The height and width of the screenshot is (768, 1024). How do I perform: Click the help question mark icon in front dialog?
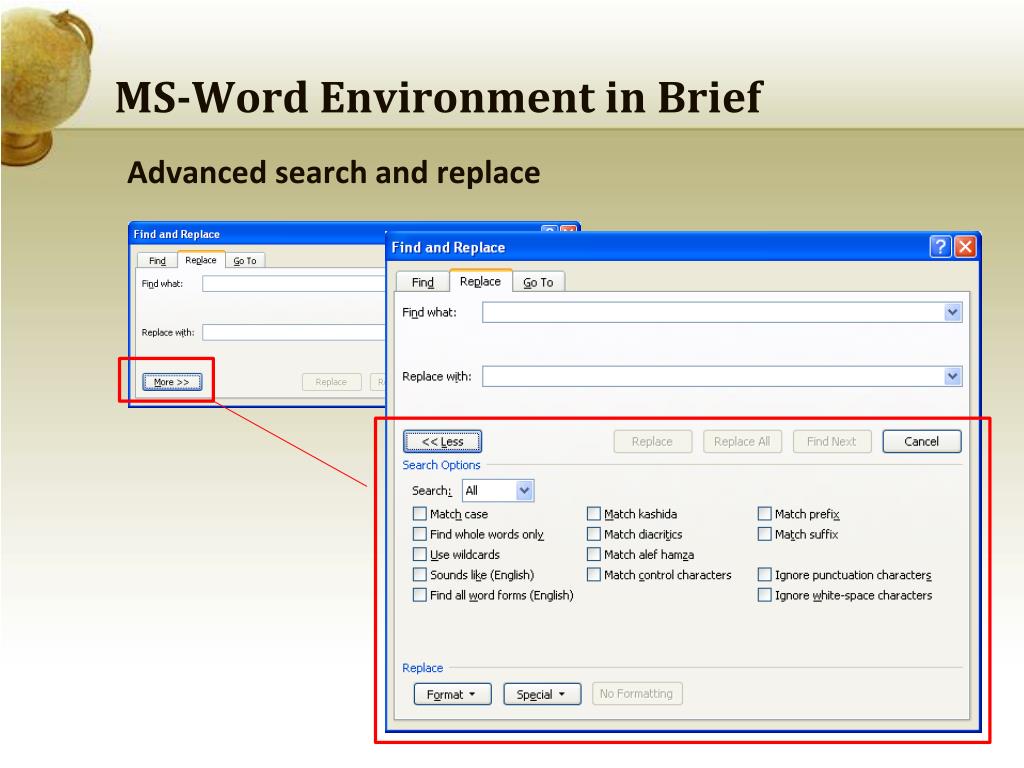pos(940,247)
